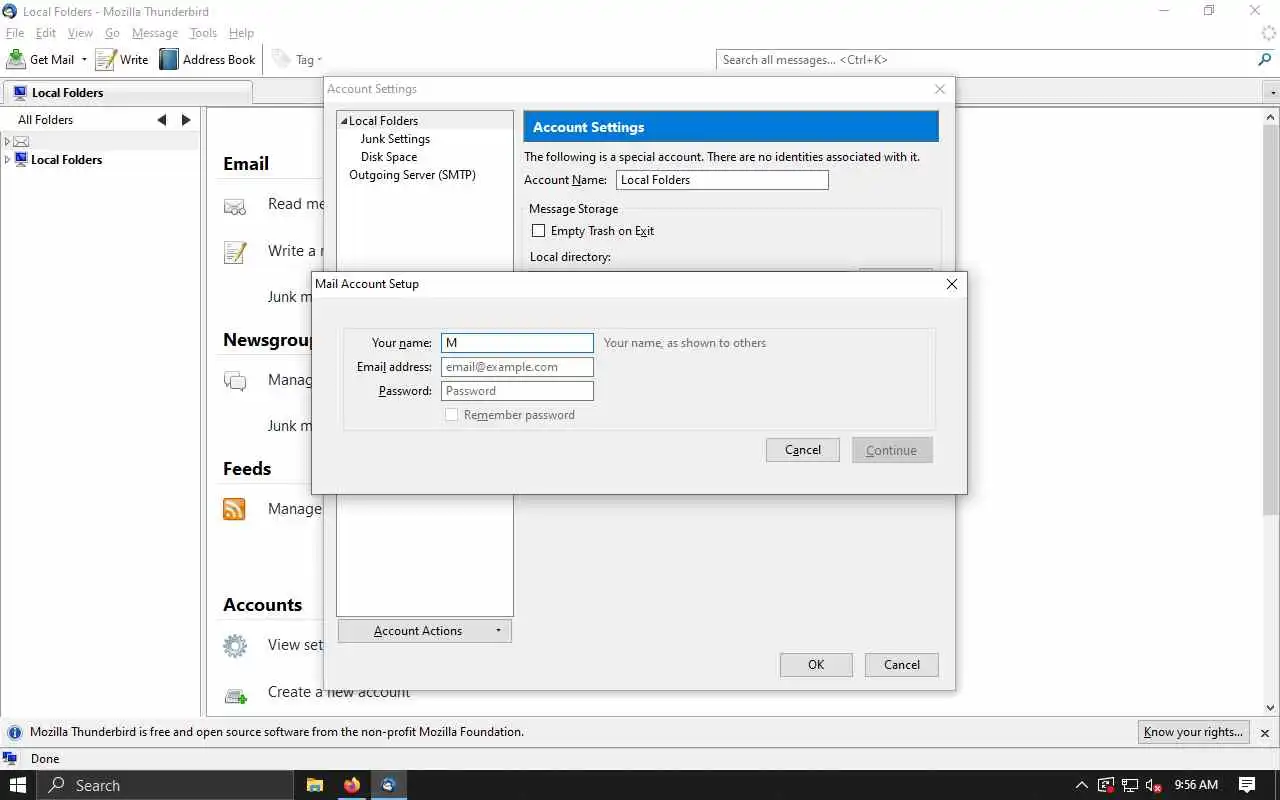Show hidden system tray icons
1280x800 pixels.
(1081, 785)
